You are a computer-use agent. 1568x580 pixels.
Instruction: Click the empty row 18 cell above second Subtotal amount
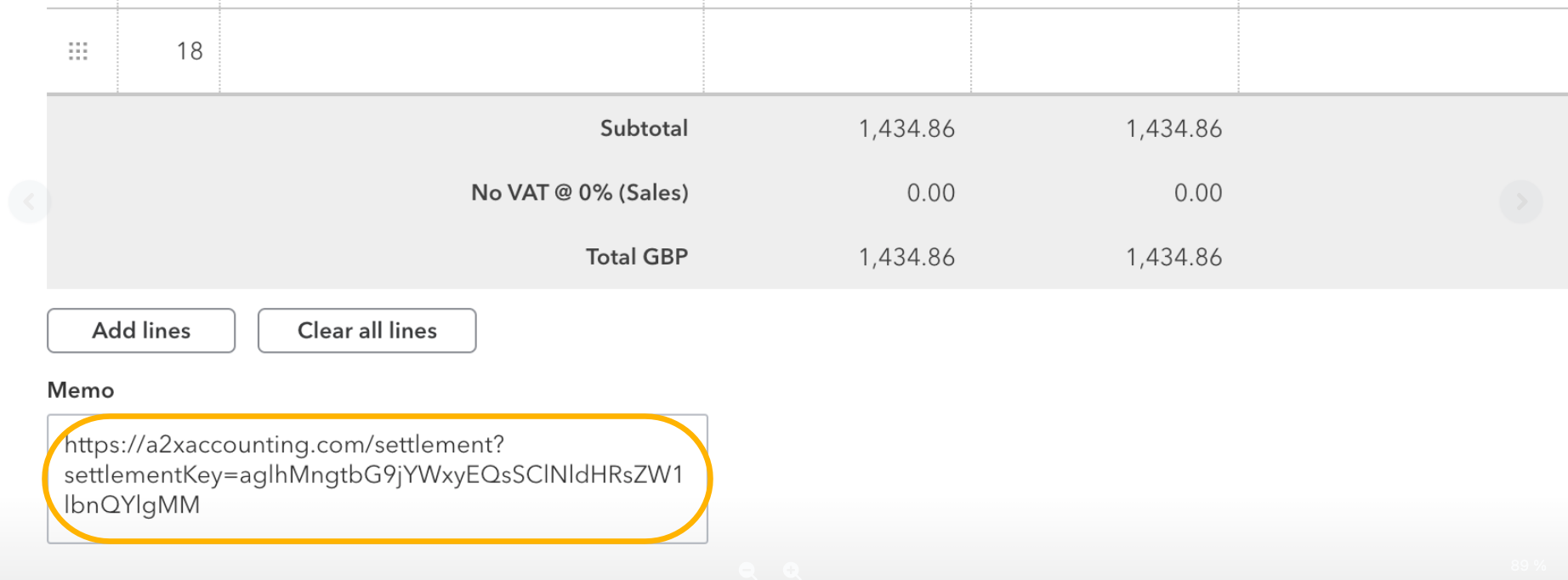(1105, 51)
